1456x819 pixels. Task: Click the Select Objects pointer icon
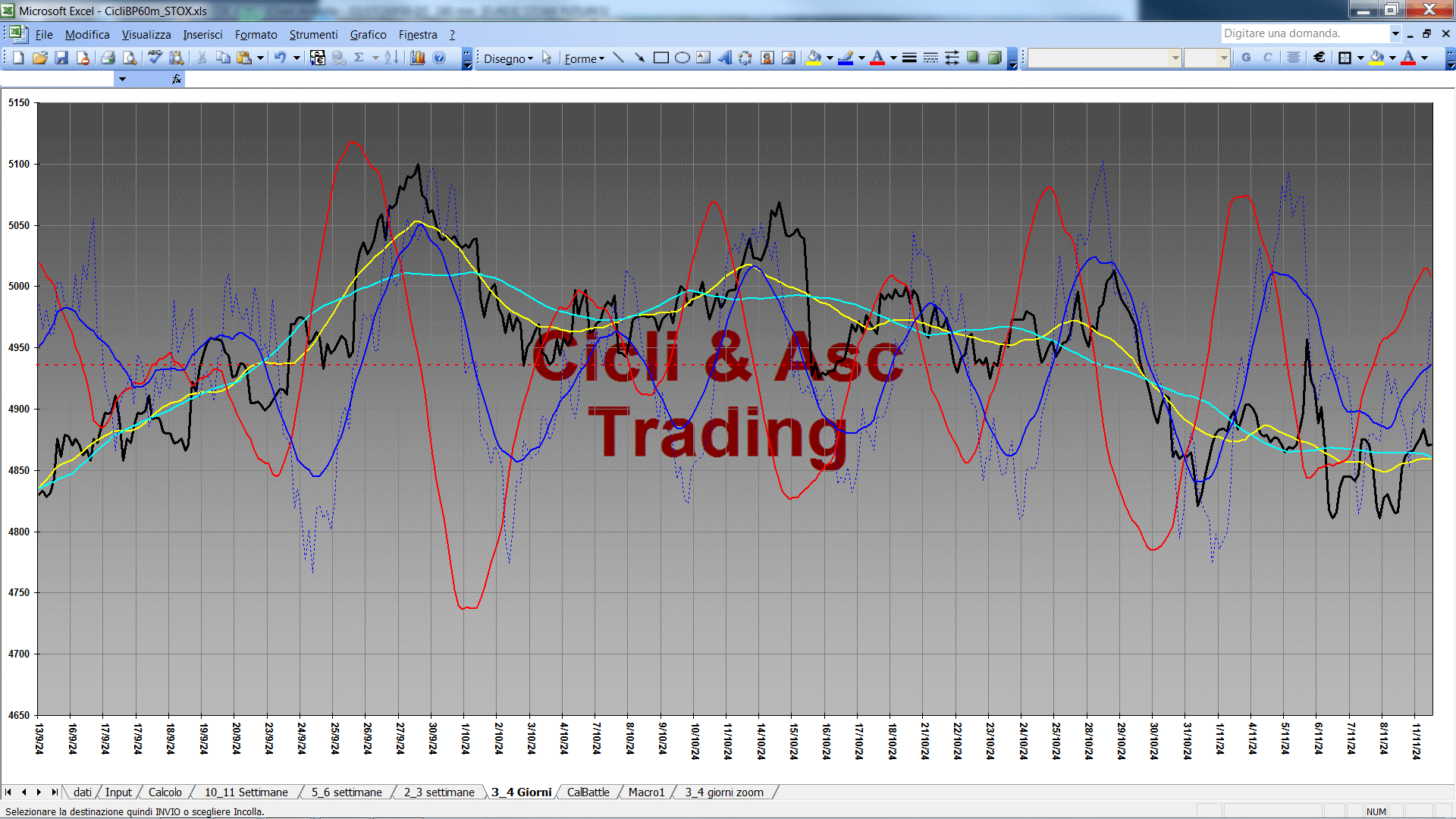coord(547,58)
